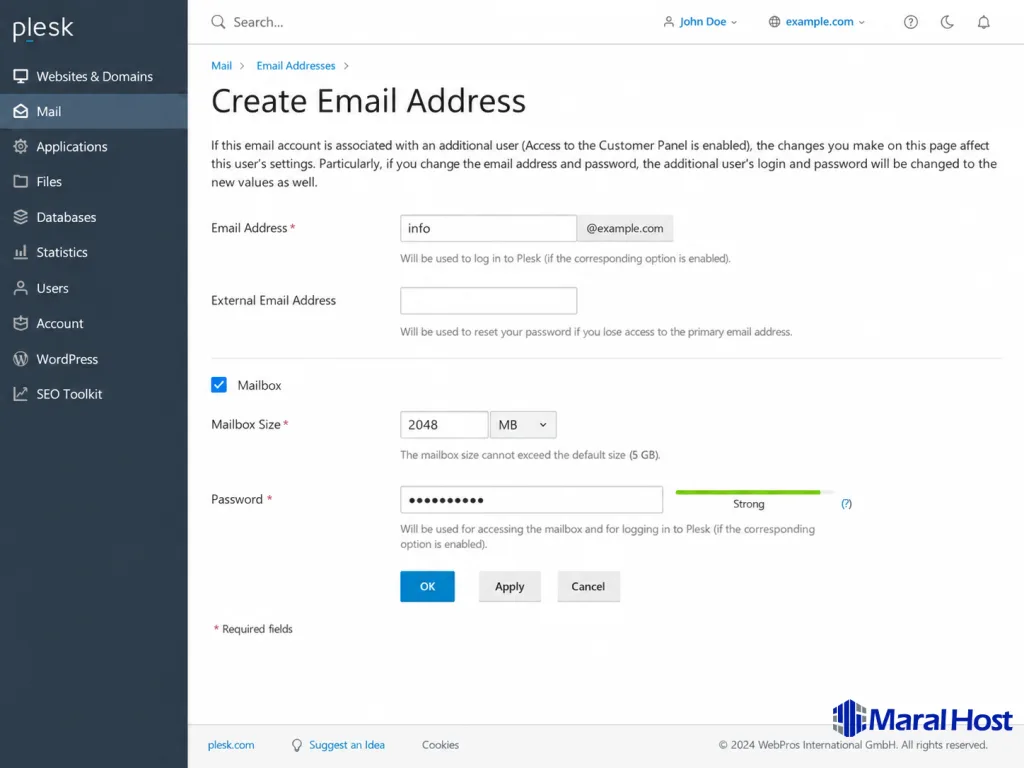The image size is (1024, 768).
Task: Click the lightbulb icon near Suggest an Idea
Action: [x=296, y=745]
